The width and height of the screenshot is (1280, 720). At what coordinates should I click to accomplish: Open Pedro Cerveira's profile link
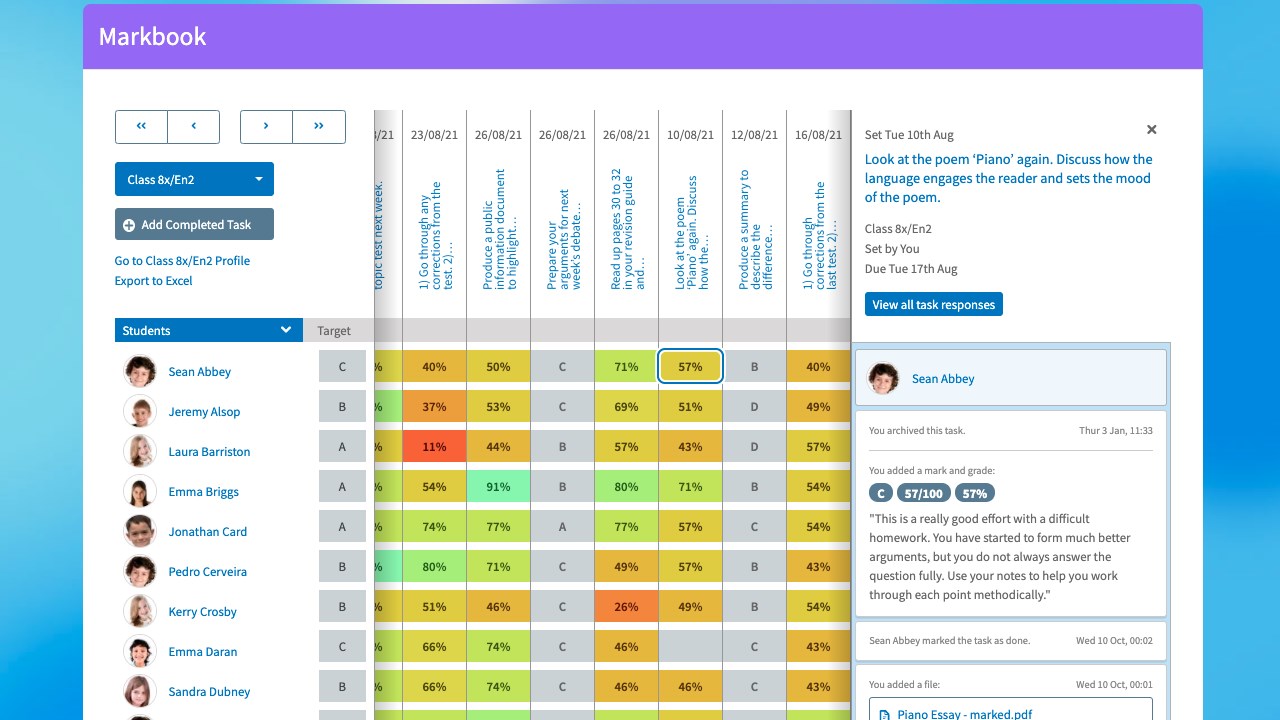tap(207, 572)
